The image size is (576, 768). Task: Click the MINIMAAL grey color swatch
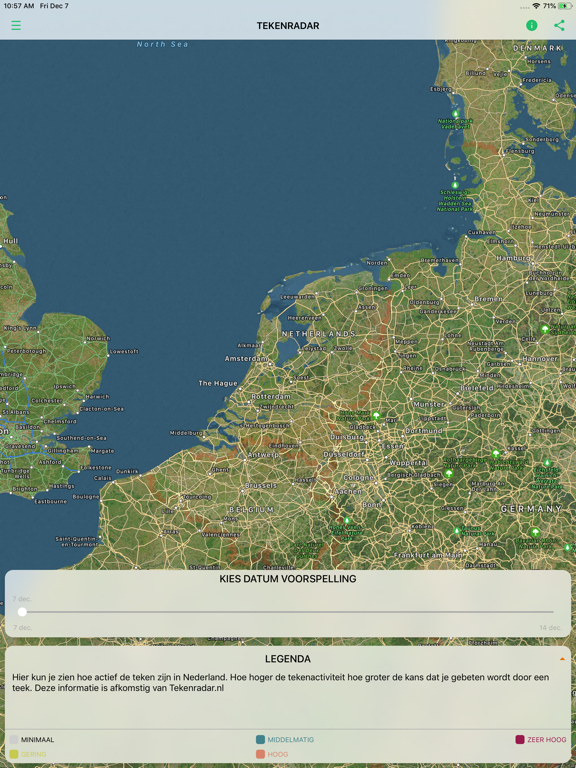pos(14,740)
